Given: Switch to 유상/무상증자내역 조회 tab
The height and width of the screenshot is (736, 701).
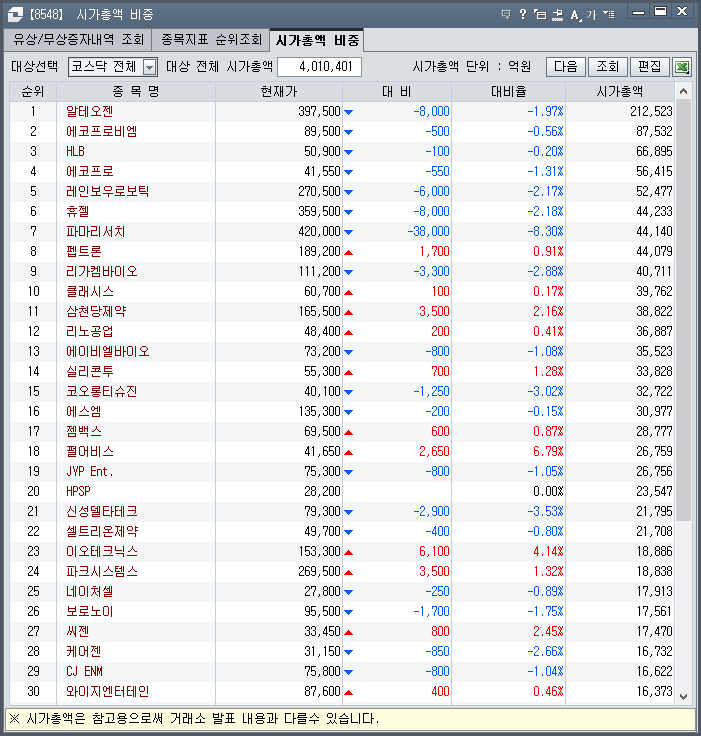Looking at the screenshot, I should (x=78, y=39).
